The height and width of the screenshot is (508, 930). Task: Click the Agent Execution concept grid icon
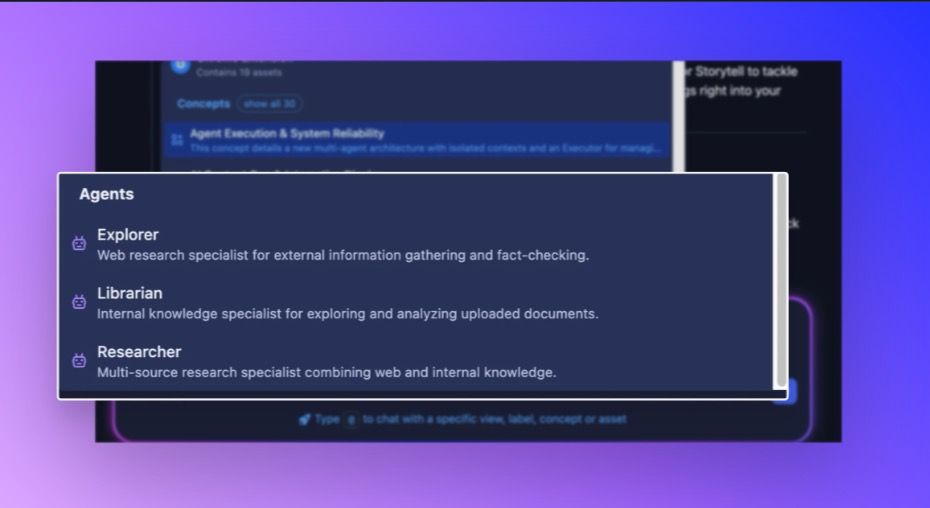coord(177,141)
